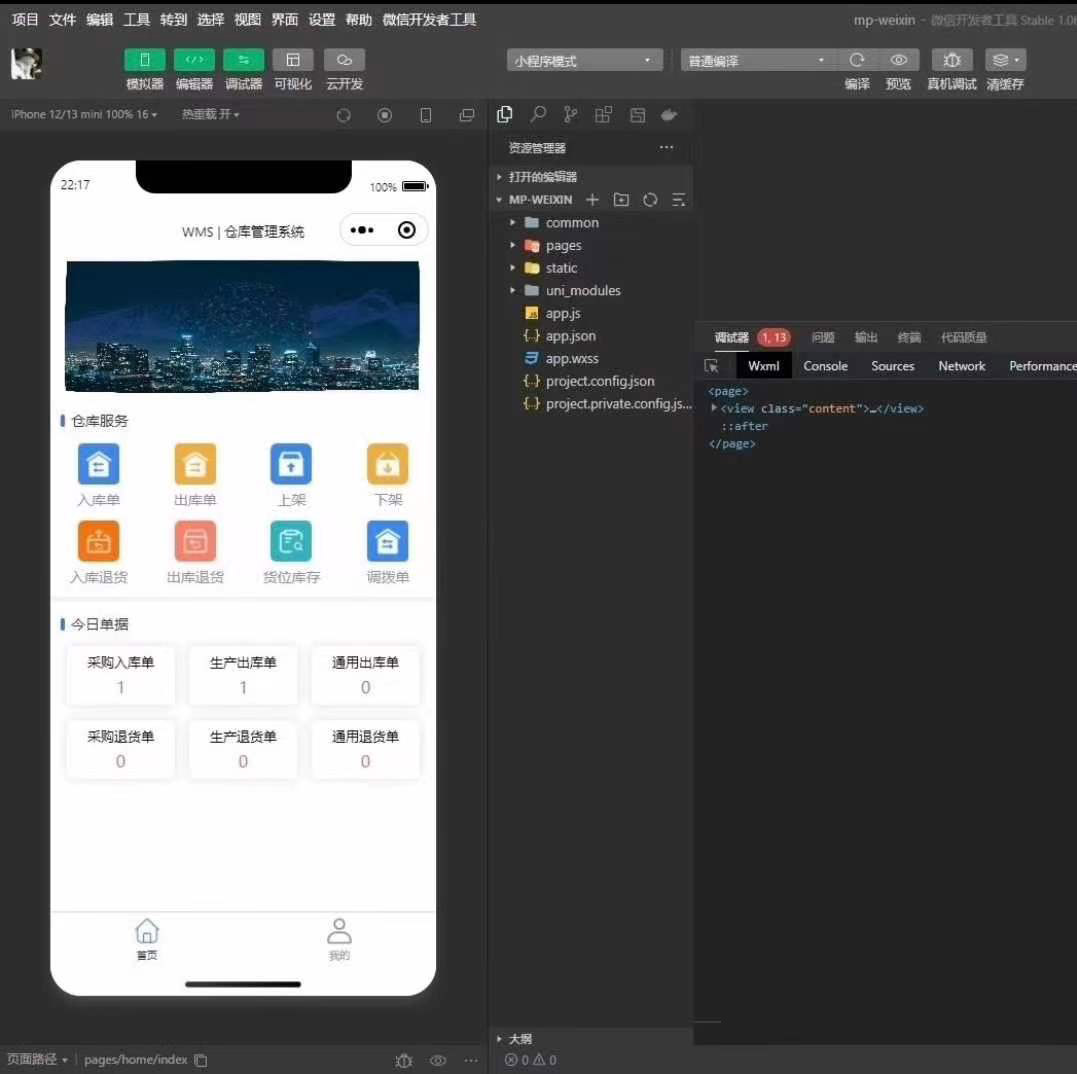Click the simulator record/stop circle icon
This screenshot has width=1077, height=1074.
pos(385,115)
